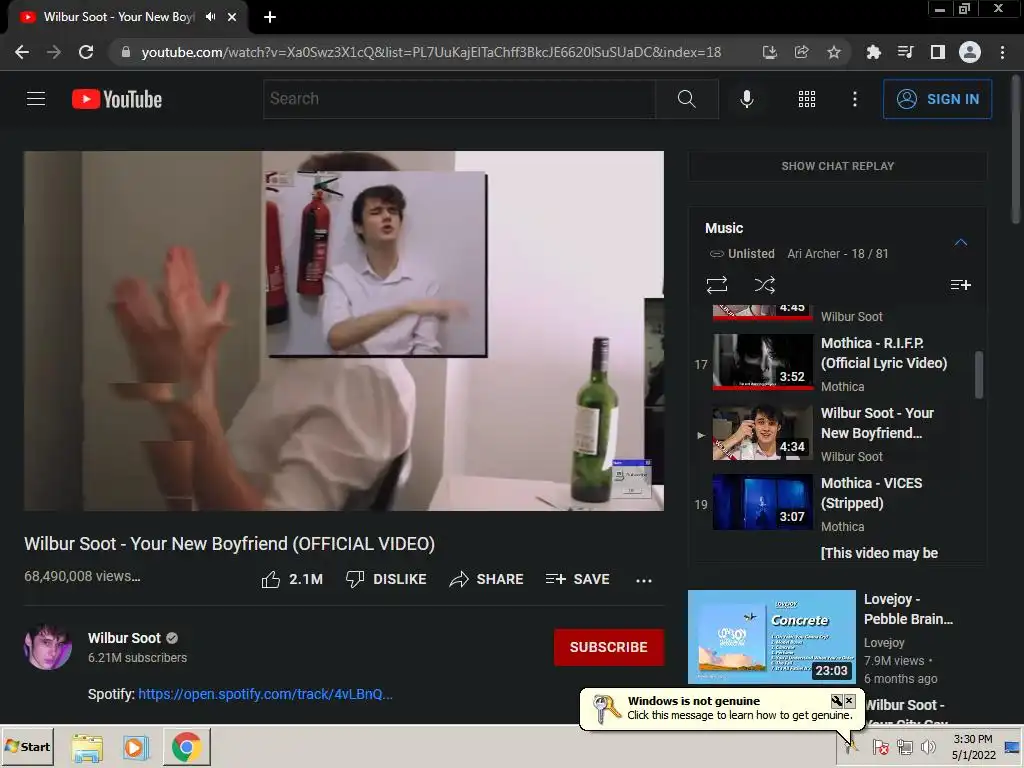Play Mothica - R.I.F.P. in playlist
Image resolution: width=1024 pixels, height=768 pixels.
tap(831, 363)
